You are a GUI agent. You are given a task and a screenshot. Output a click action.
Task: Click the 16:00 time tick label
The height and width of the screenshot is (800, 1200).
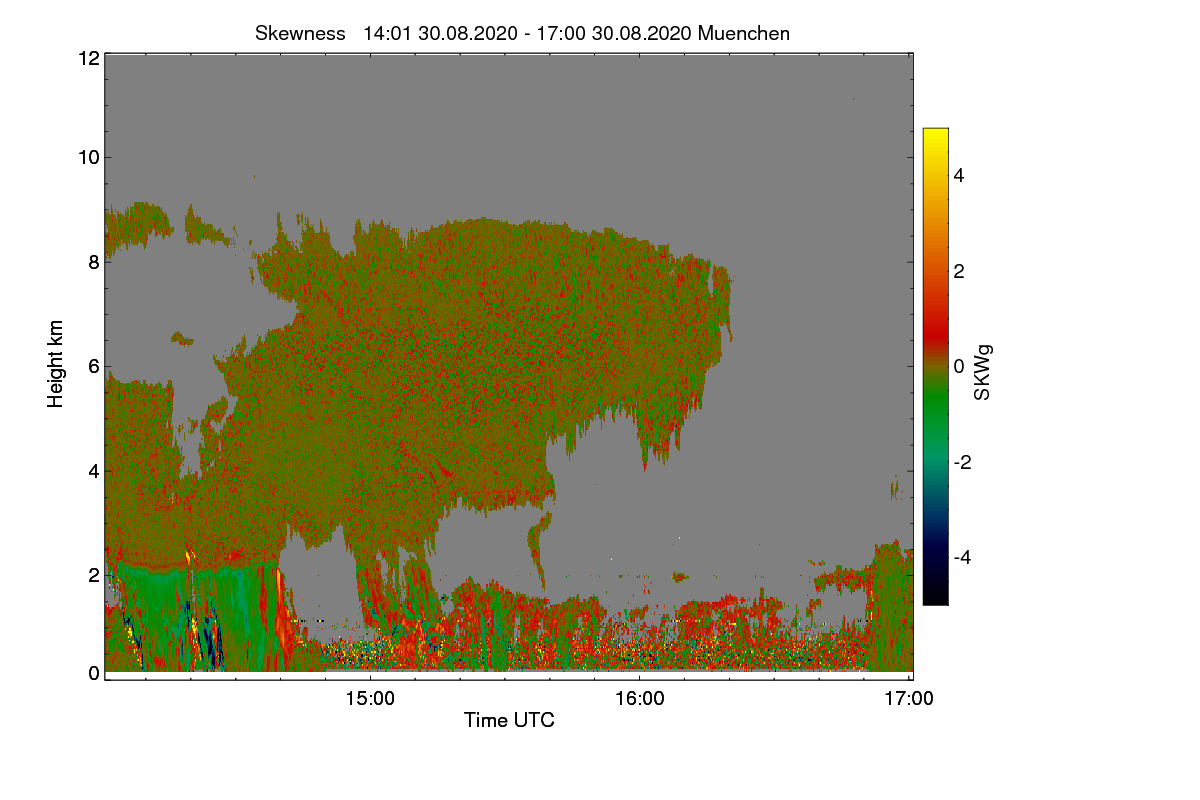click(640, 700)
